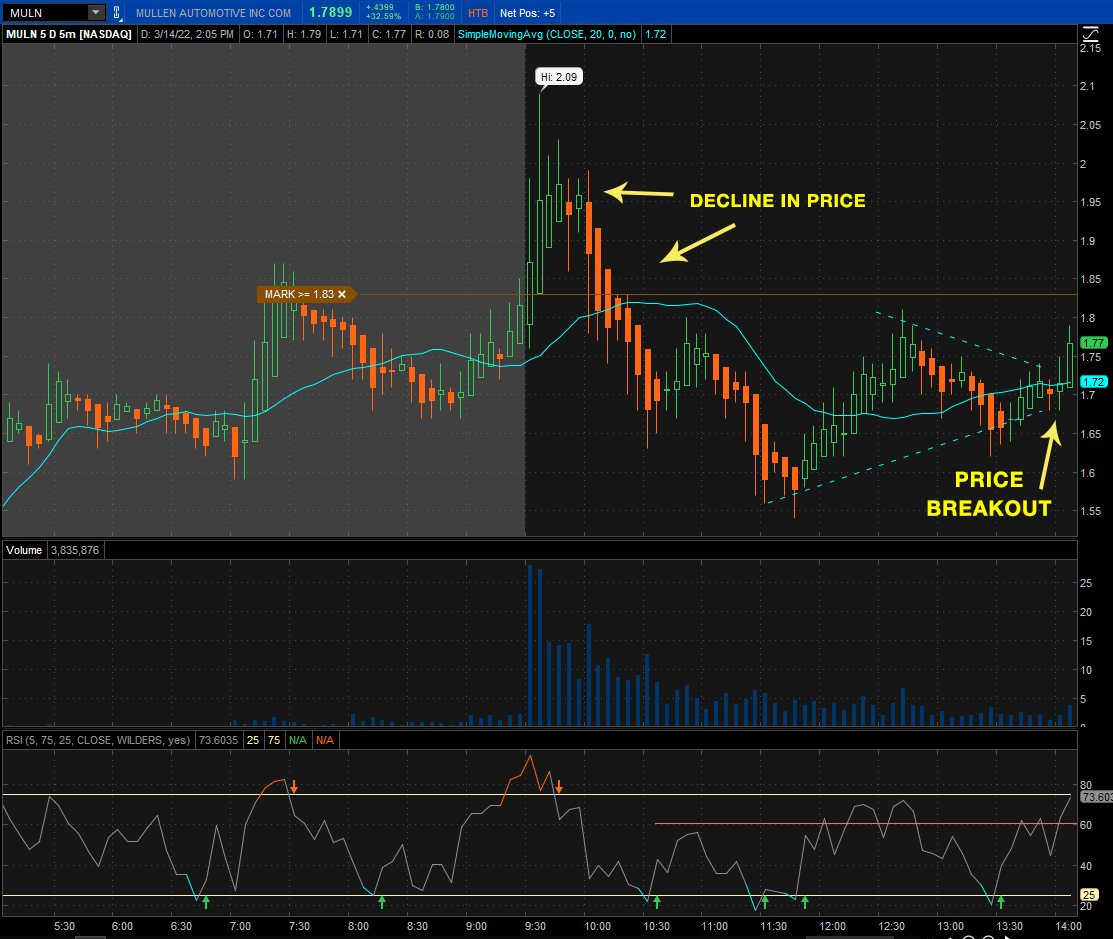The image size is (1113, 939).
Task: Click the orange RSI sell arrow after 9:30
Action: [x=559, y=788]
